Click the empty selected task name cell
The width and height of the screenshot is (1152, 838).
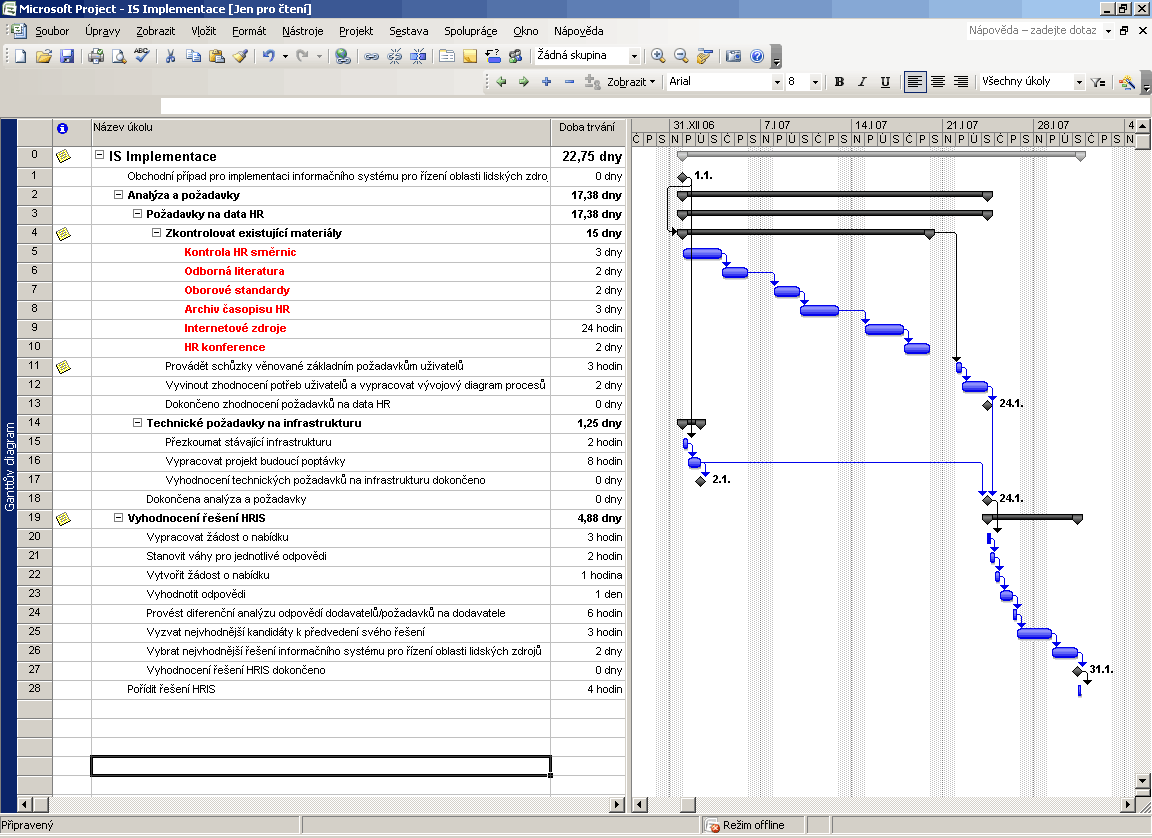(x=321, y=765)
